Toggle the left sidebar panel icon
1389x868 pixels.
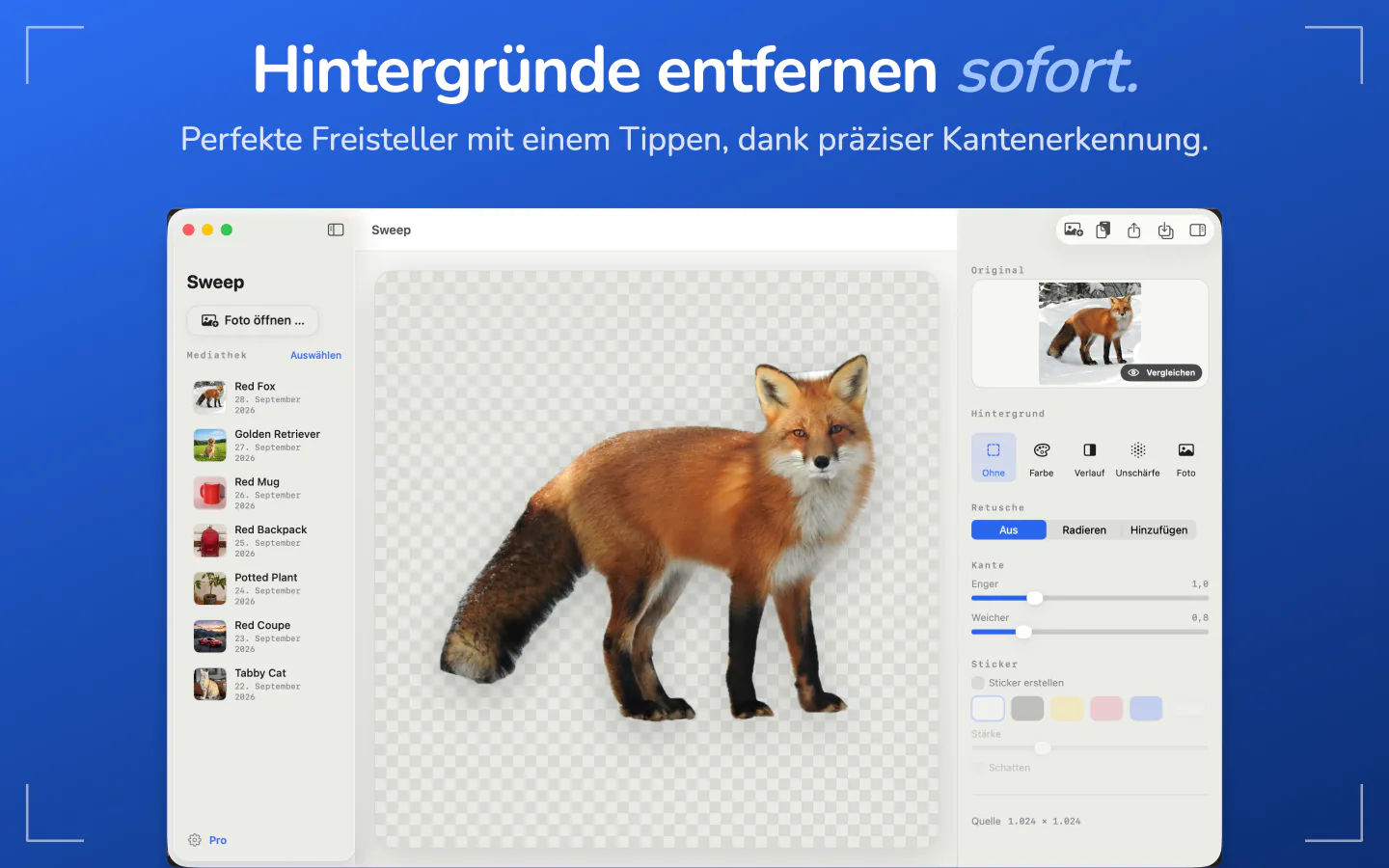pyautogui.click(x=336, y=230)
